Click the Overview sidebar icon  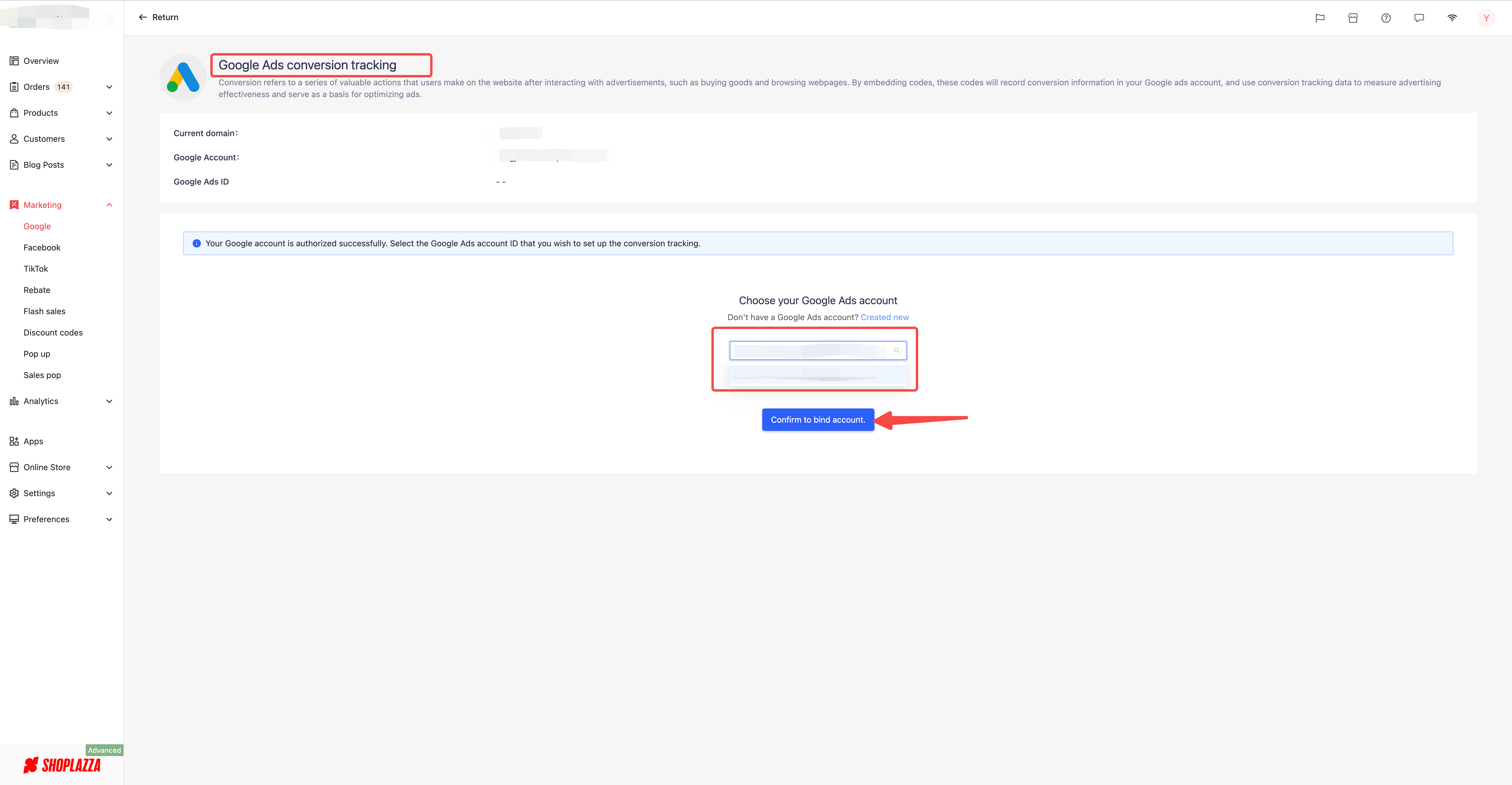click(14, 61)
